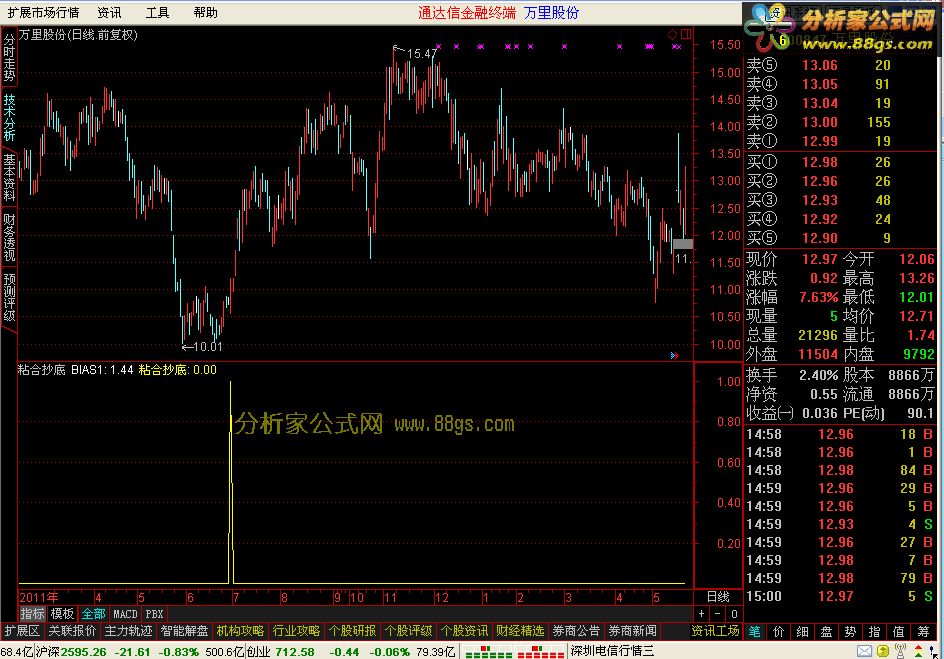Viewport: 944px width, 659px height.
Task: Select the 盘 tab in the quote panel
Action: point(826,631)
